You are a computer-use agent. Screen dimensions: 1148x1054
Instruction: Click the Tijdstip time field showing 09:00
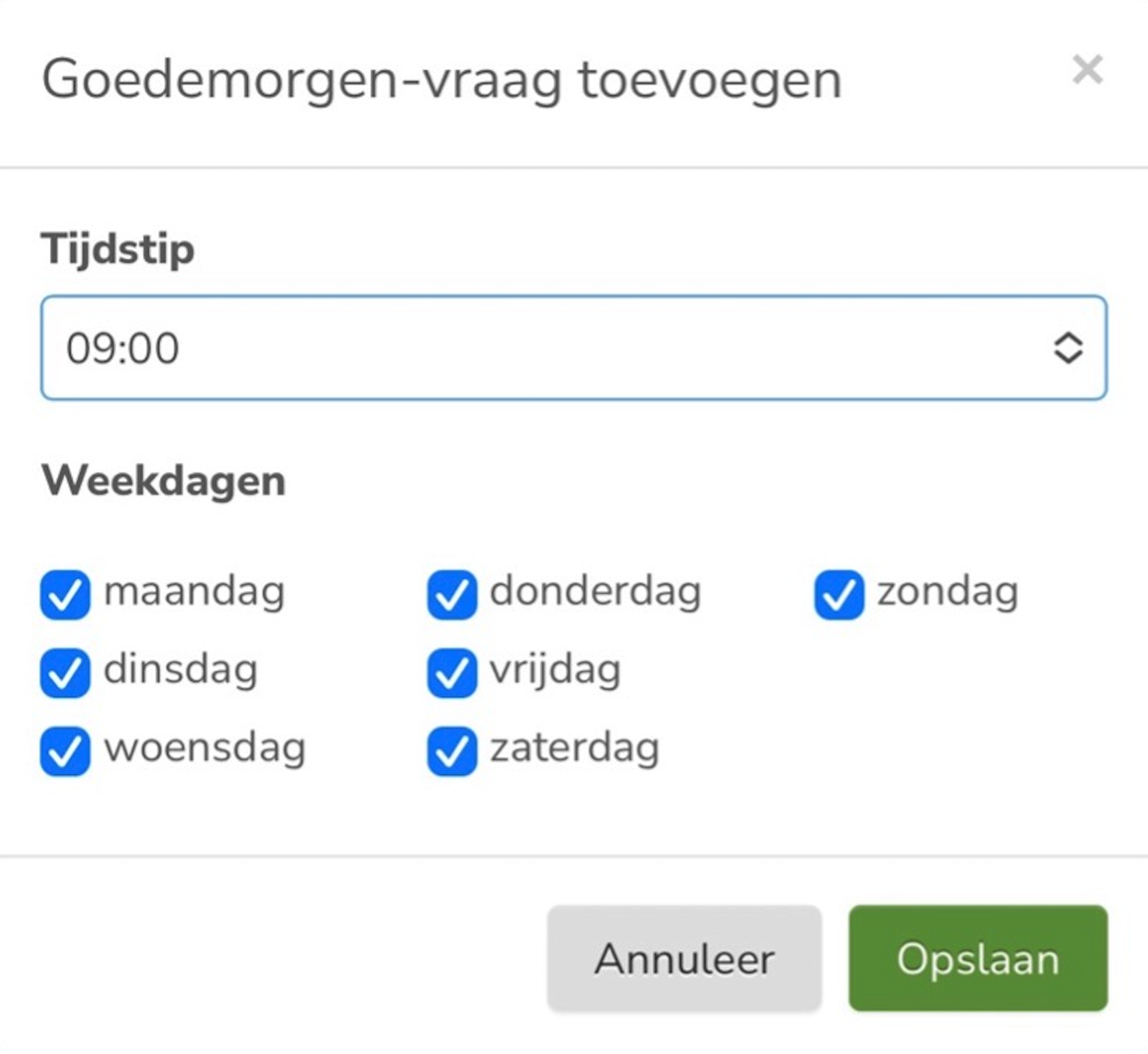[x=546, y=348]
